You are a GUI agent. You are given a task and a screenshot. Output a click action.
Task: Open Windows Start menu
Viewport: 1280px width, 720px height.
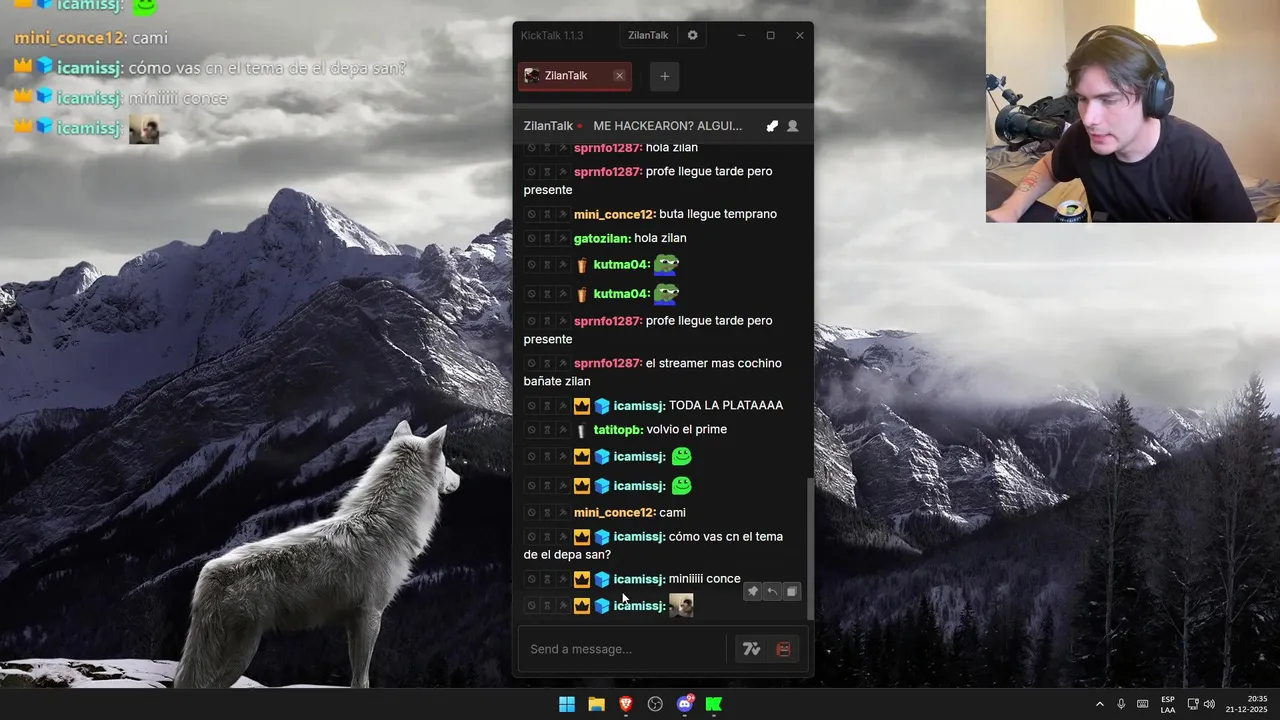[567, 704]
